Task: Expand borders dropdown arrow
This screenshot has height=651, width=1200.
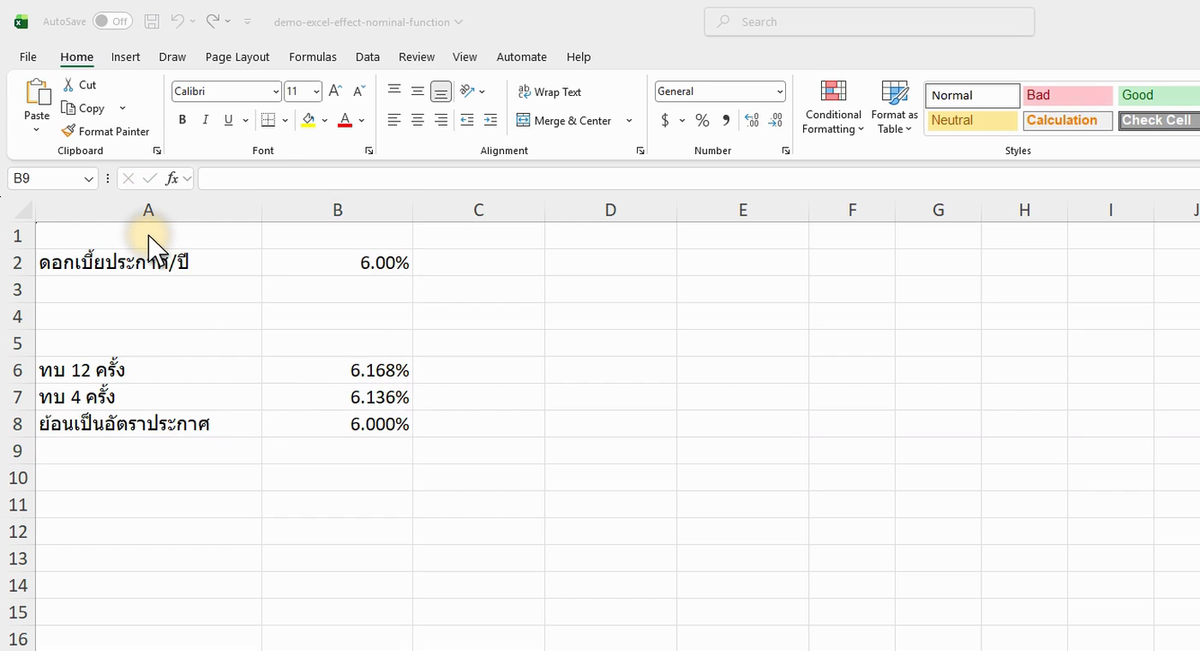Action: (284, 121)
